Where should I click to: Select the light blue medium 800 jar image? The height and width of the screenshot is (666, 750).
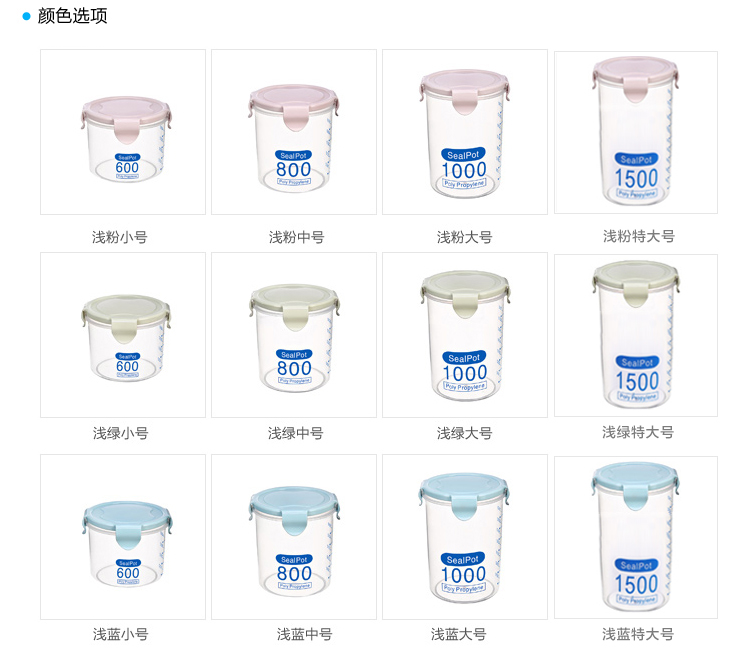(x=294, y=537)
